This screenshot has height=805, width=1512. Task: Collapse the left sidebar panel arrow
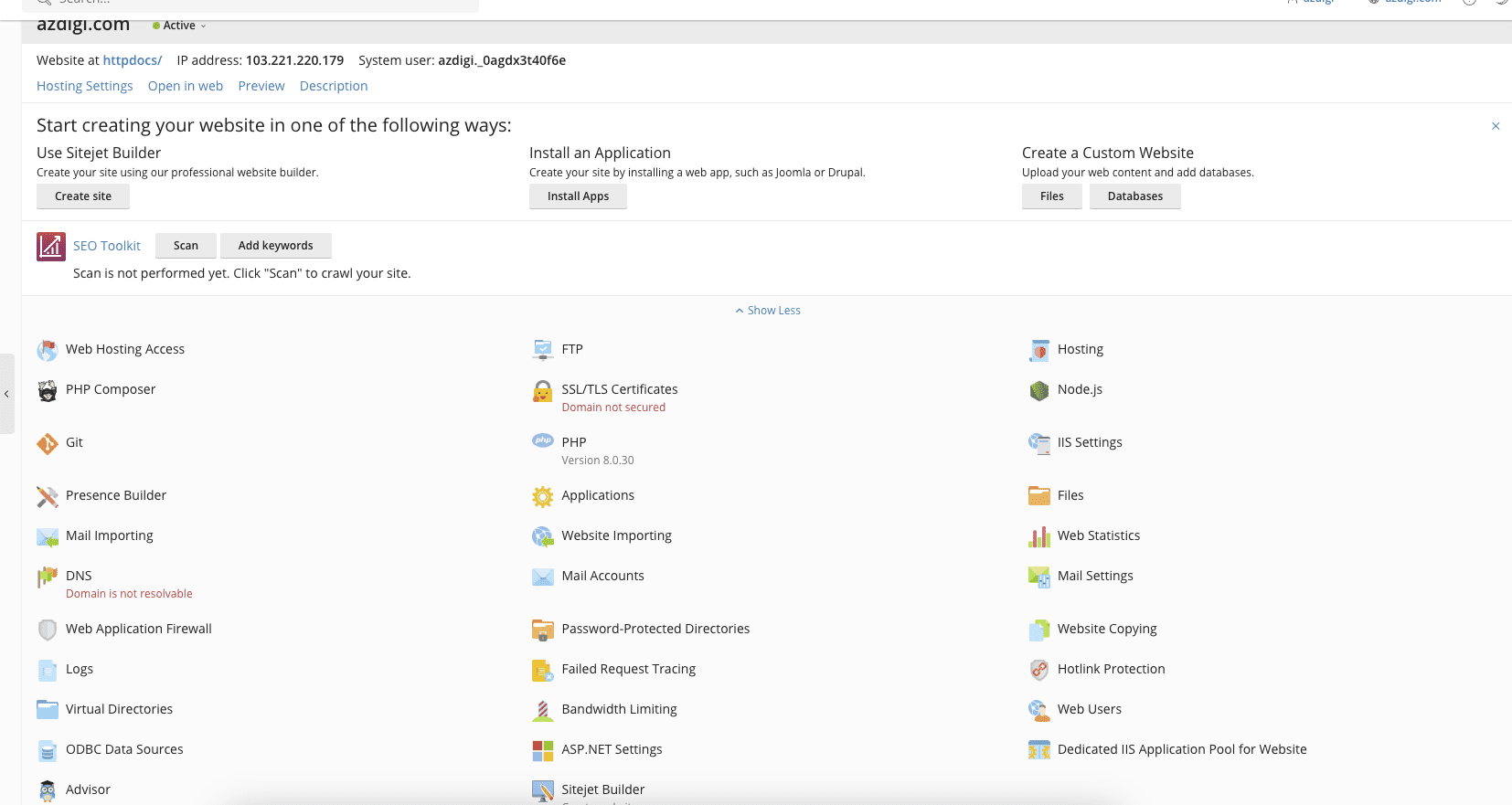pyautogui.click(x=6, y=394)
